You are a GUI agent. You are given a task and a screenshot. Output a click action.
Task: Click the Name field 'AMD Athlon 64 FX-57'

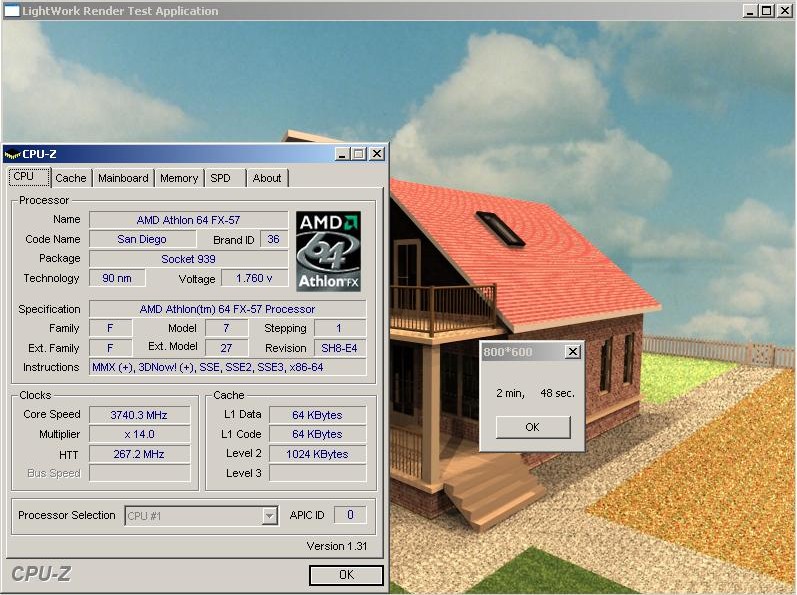point(189,220)
